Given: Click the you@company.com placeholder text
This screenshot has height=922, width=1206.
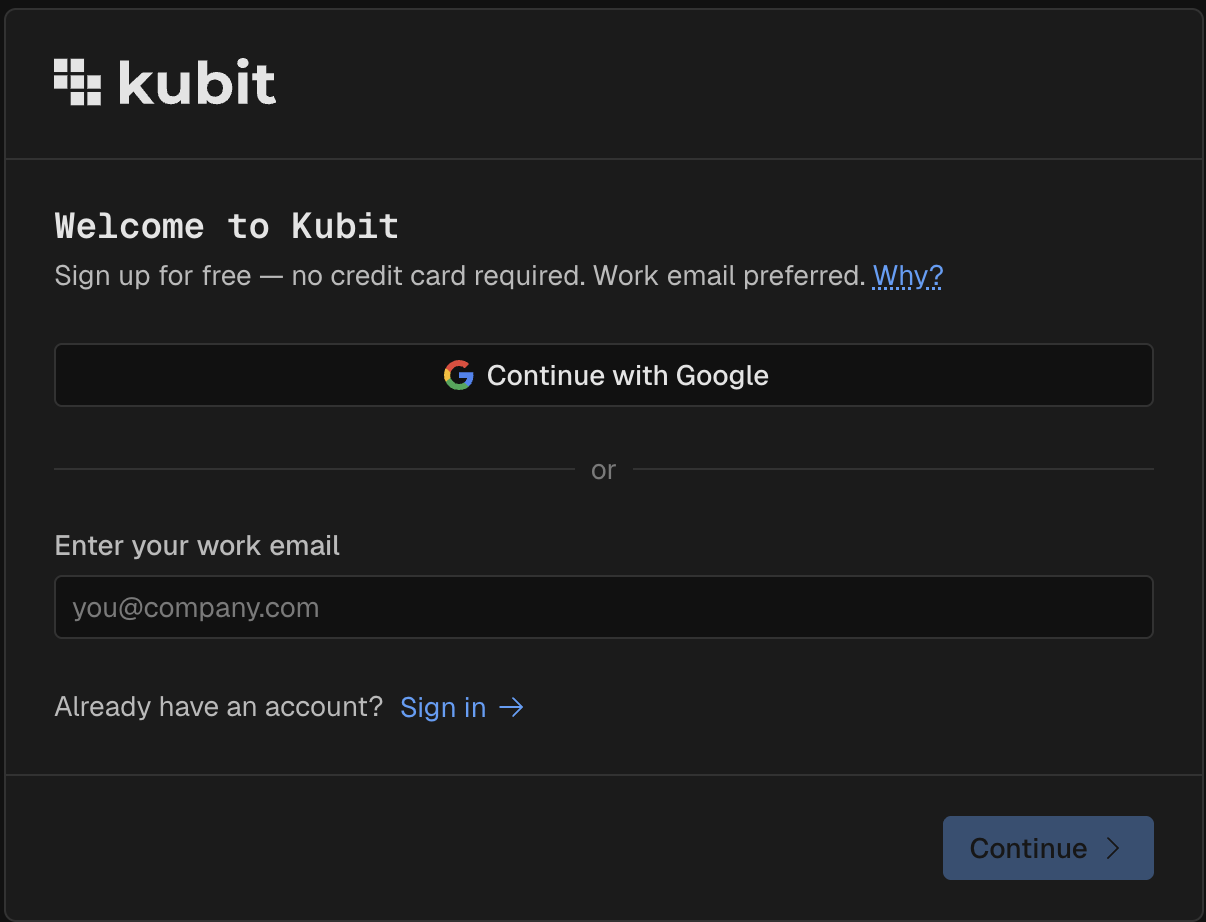Looking at the screenshot, I should tap(196, 608).
